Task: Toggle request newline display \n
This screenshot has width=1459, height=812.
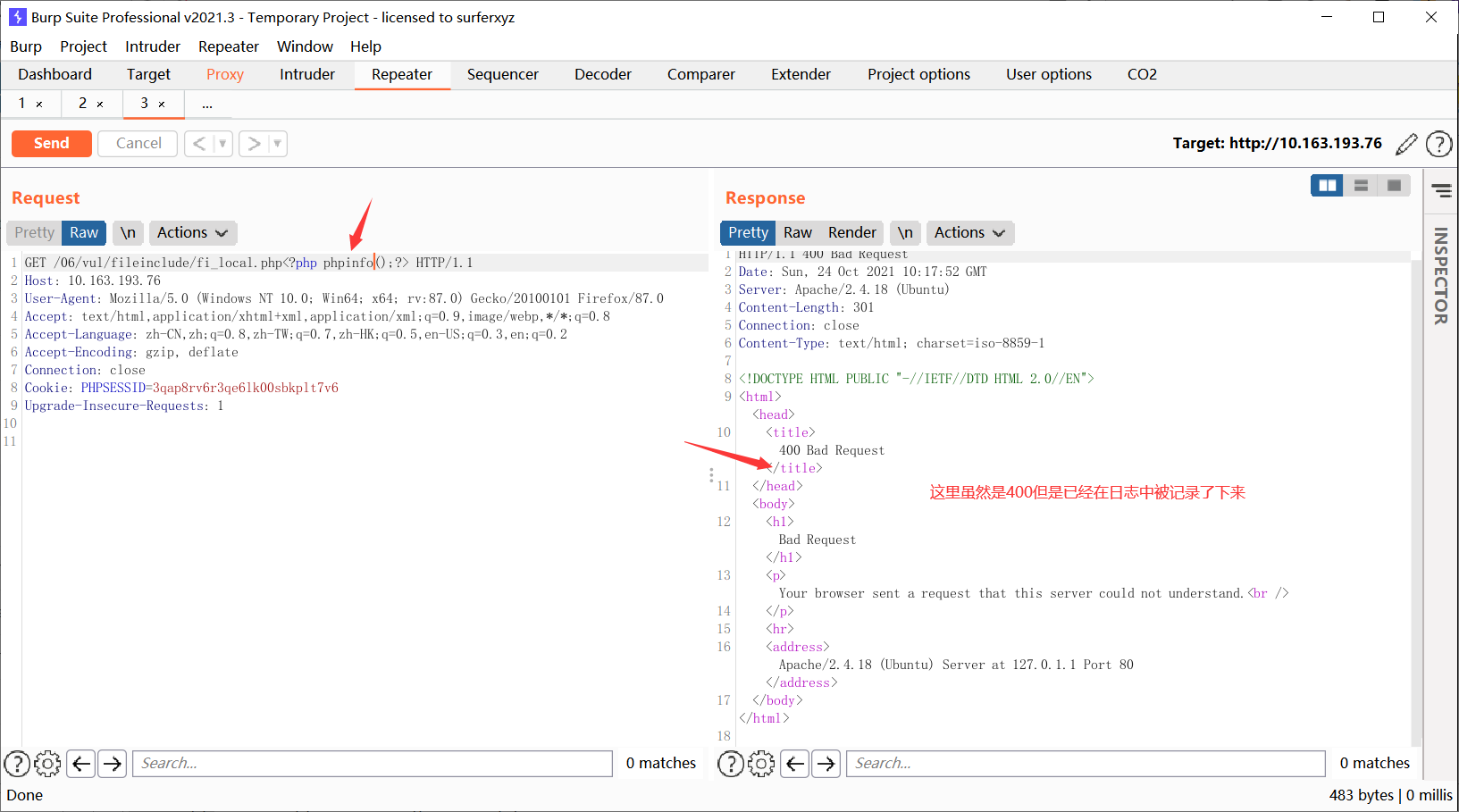Action: 128,233
